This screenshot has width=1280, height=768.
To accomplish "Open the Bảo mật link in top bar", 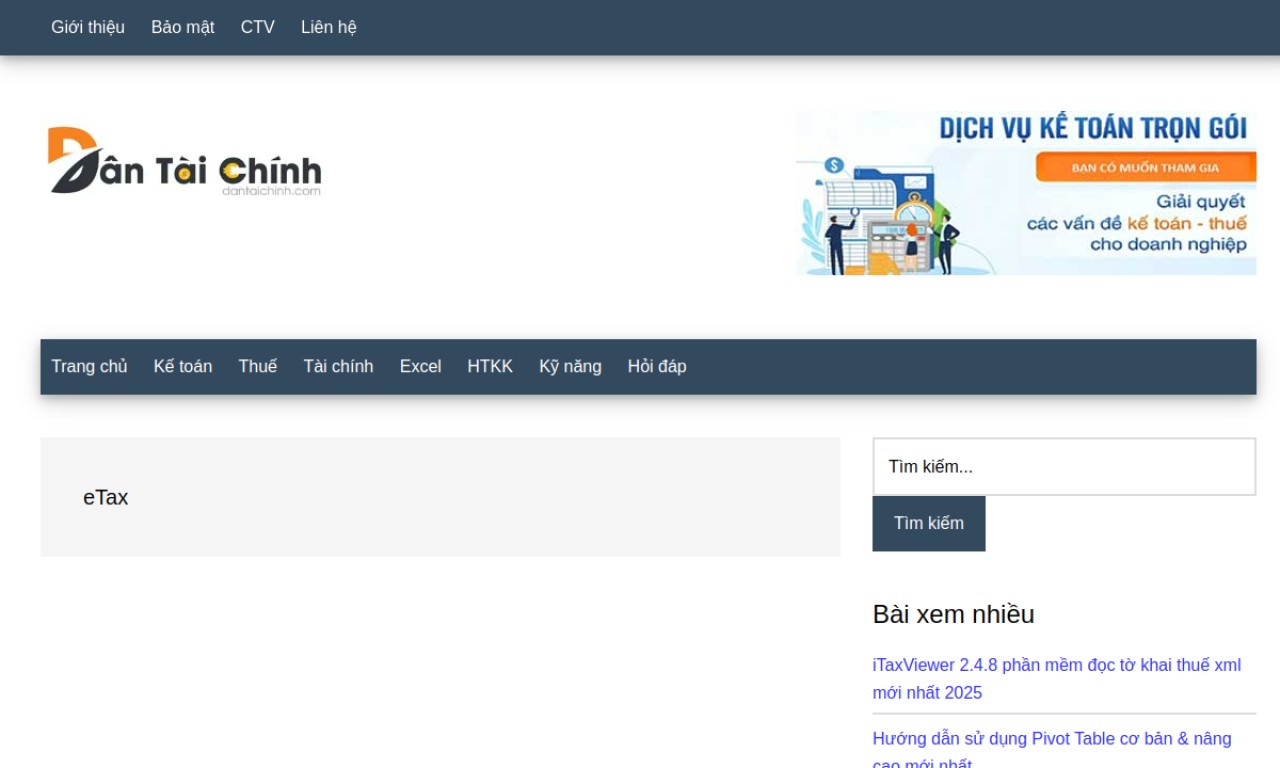I will click(183, 27).
